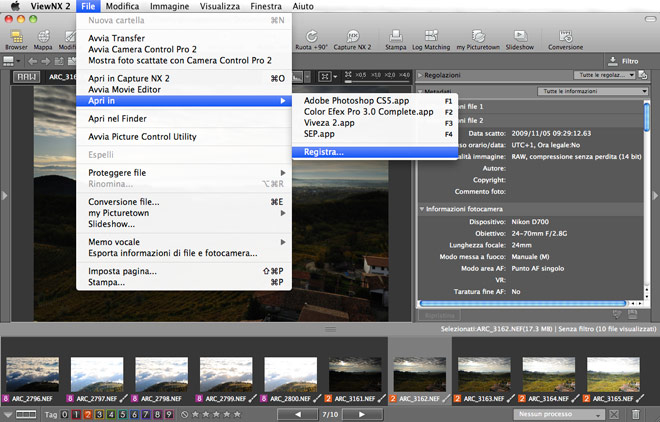Click the forward navigation arrow
Image resolution: width=660 pixels, height=422 pixels.
pos(45,61)
